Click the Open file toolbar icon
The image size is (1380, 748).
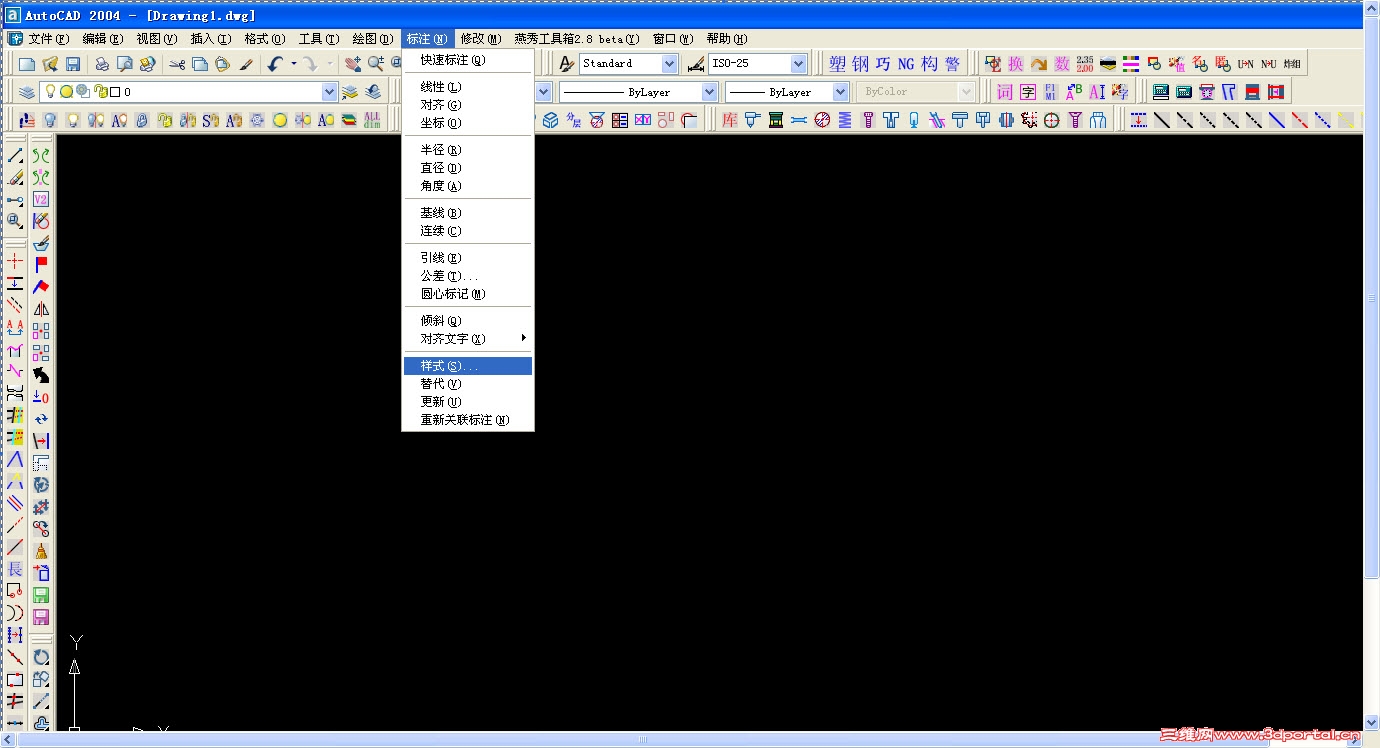(x=50, y=64)
